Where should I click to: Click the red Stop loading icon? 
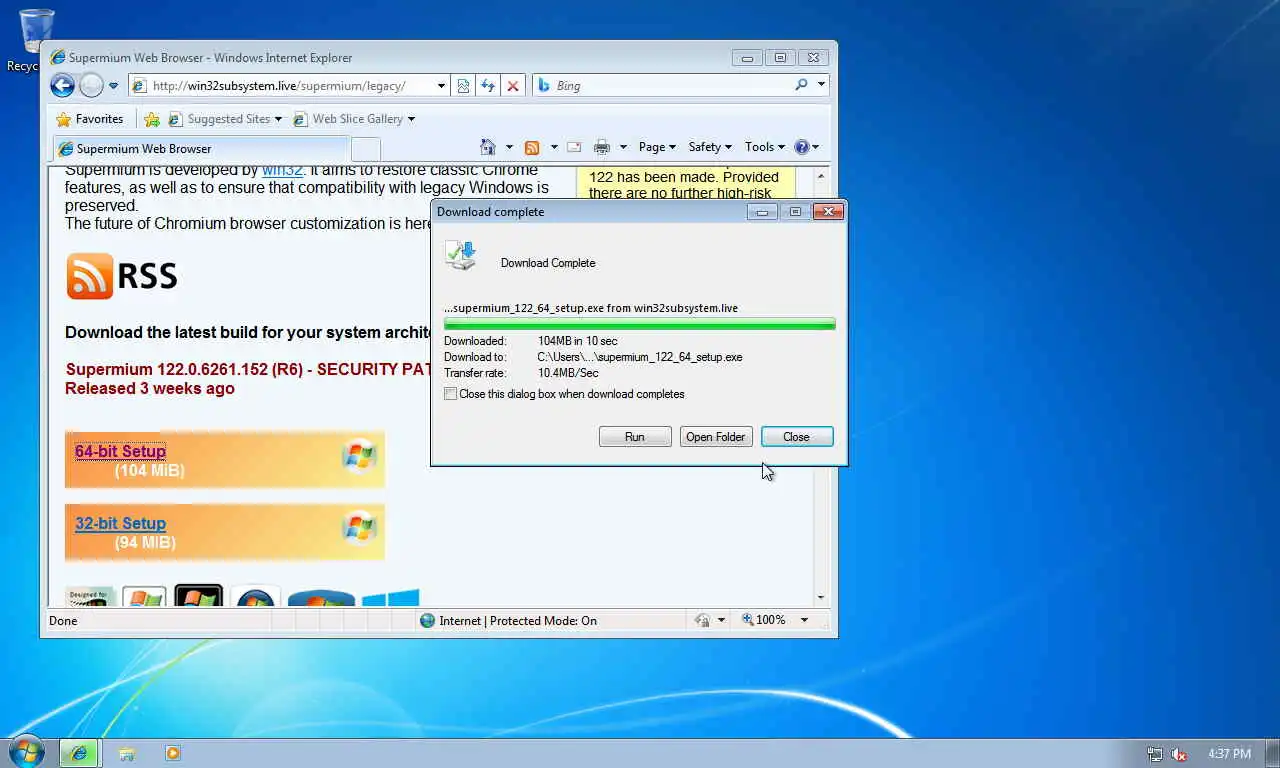tap(513, 86)
